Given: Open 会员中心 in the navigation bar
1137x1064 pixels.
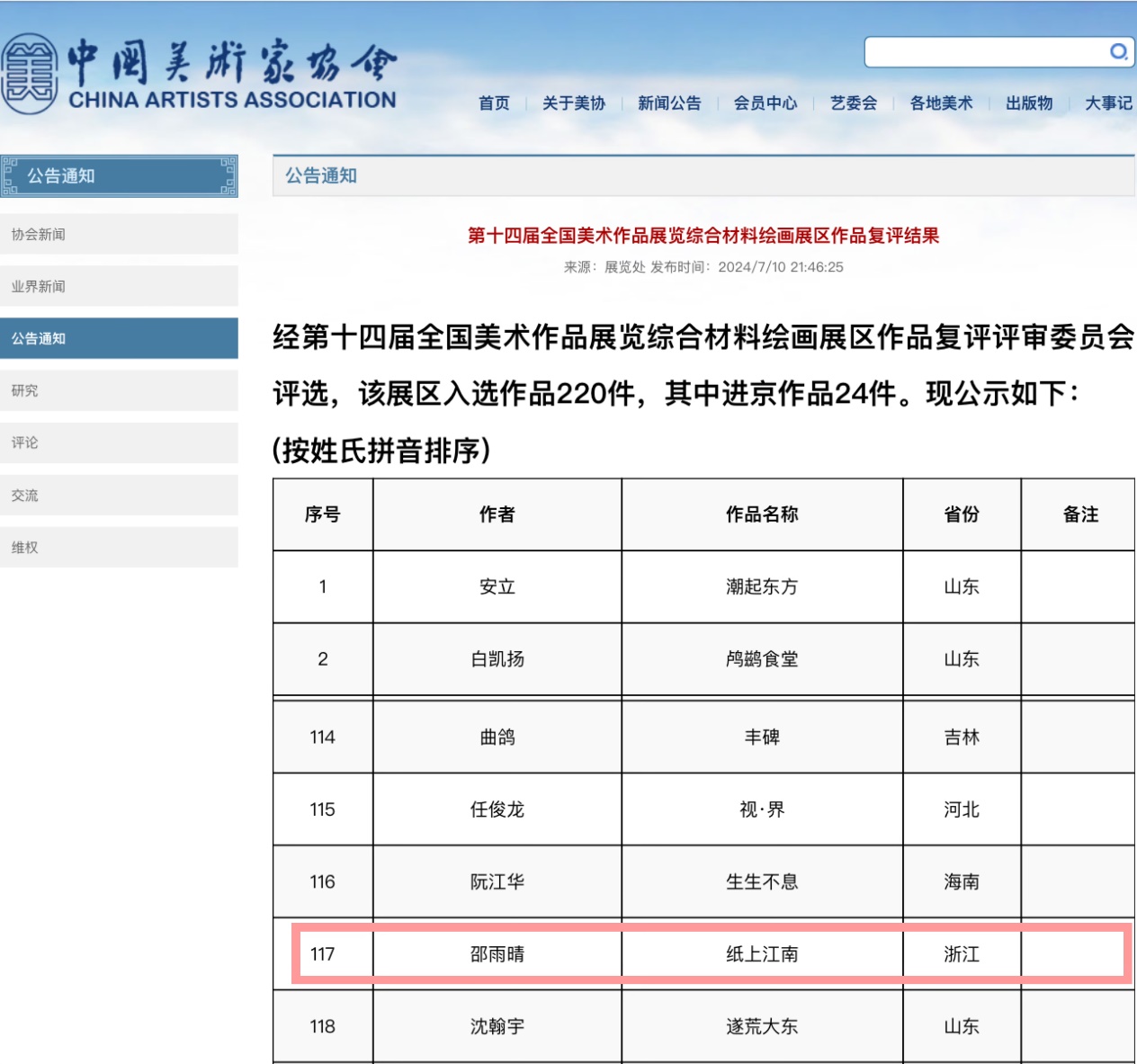Looking at the screenshot, I should [765, 103].
